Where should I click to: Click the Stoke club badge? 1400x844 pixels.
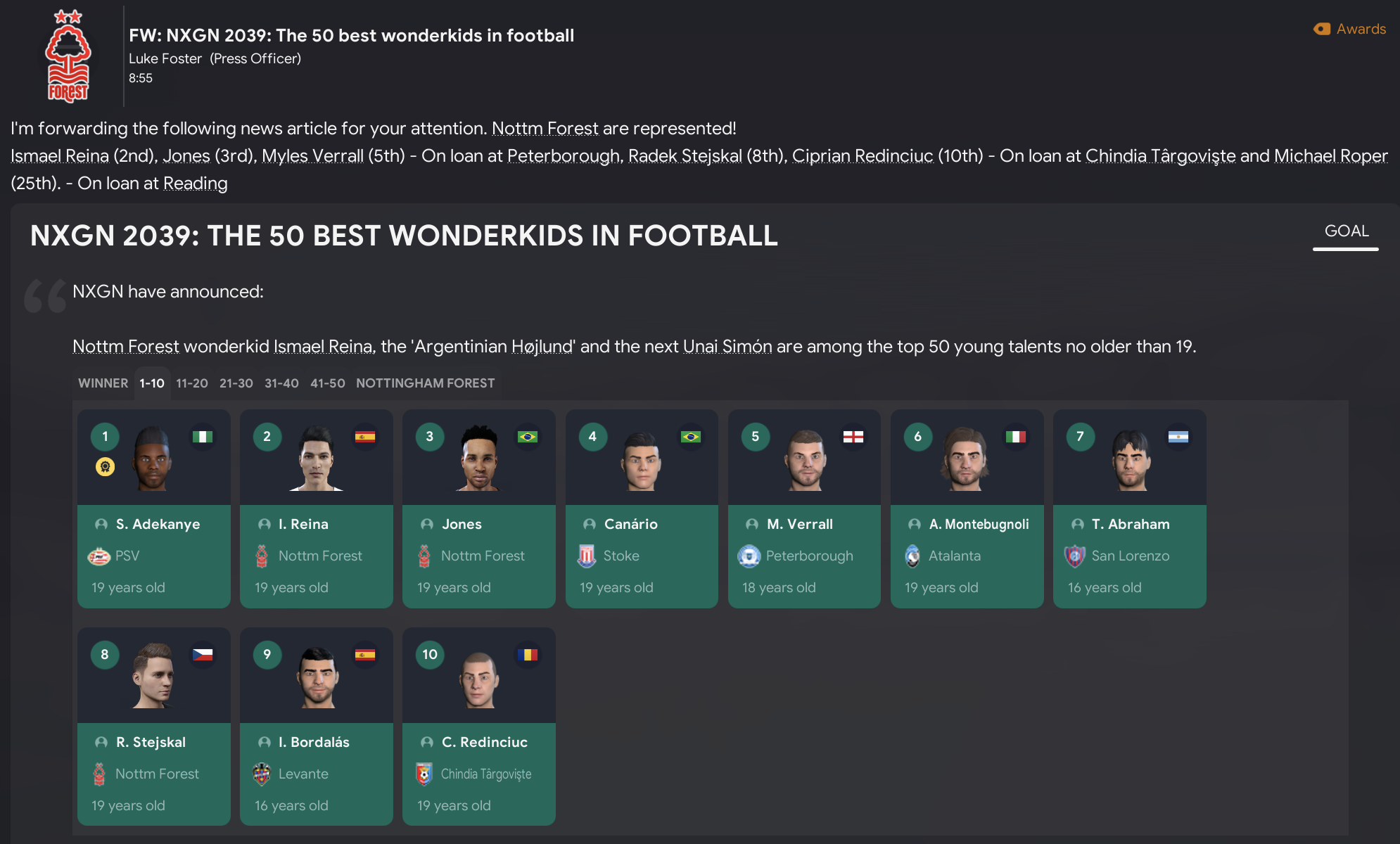click(x=587, y=556)
